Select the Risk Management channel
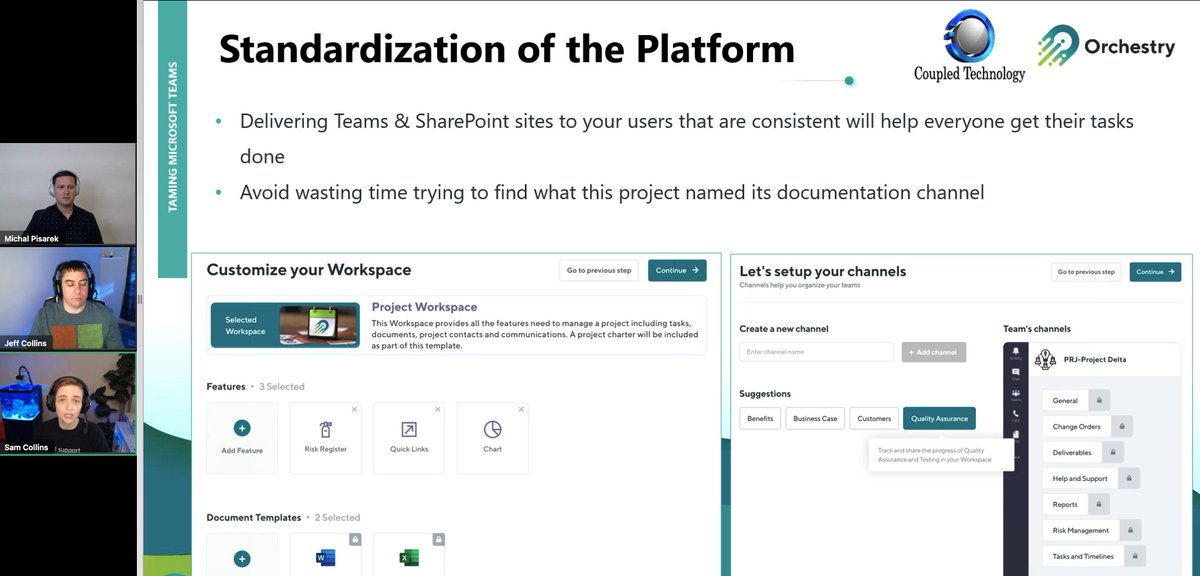 (x=1080, y=530)
